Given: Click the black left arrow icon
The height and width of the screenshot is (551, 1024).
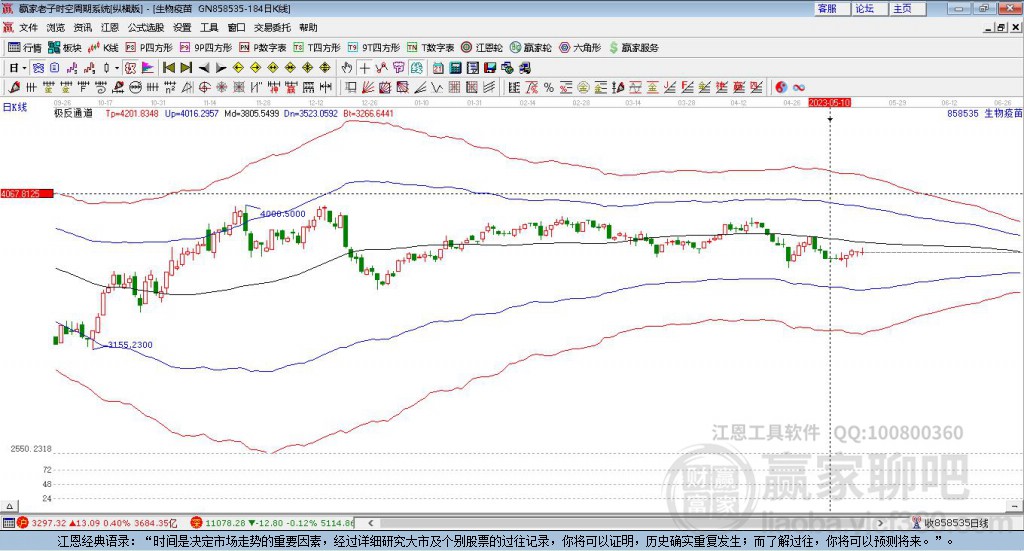Looking at the screenshot, I should 204,68.
